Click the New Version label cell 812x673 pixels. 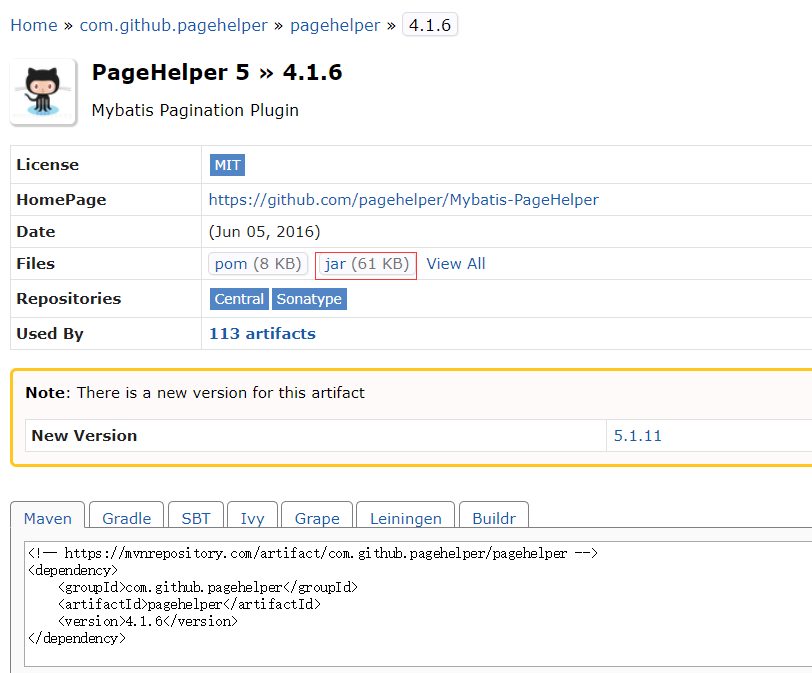click(x=316, y=435)
